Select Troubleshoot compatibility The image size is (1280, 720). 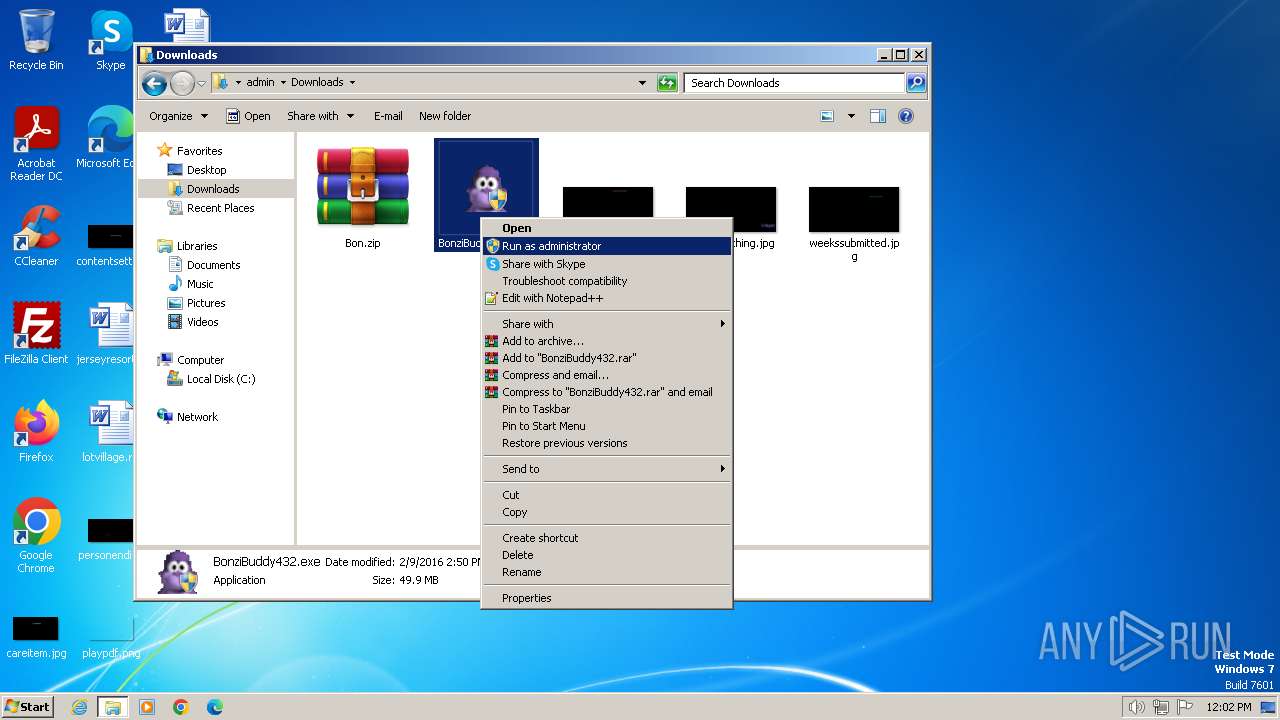[607, 281]
